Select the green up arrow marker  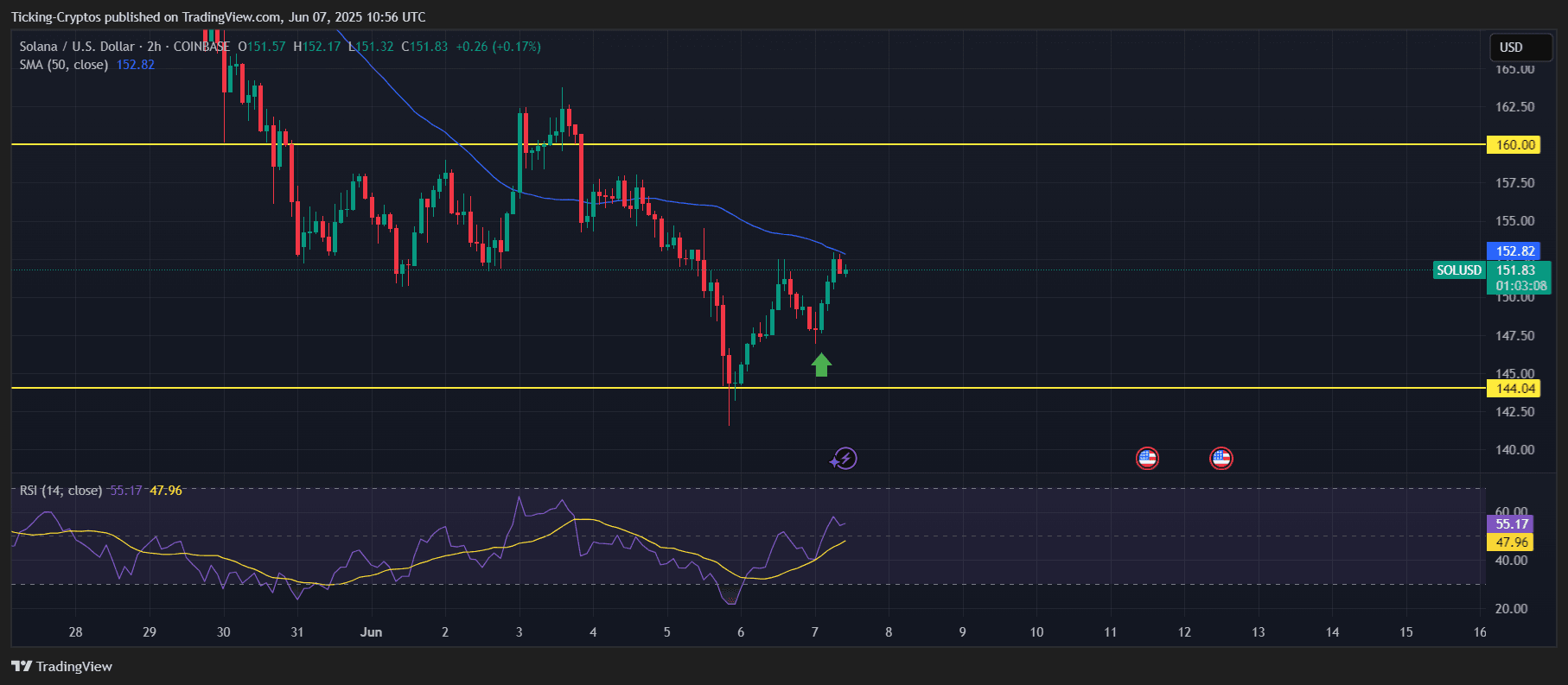point(821,365)
